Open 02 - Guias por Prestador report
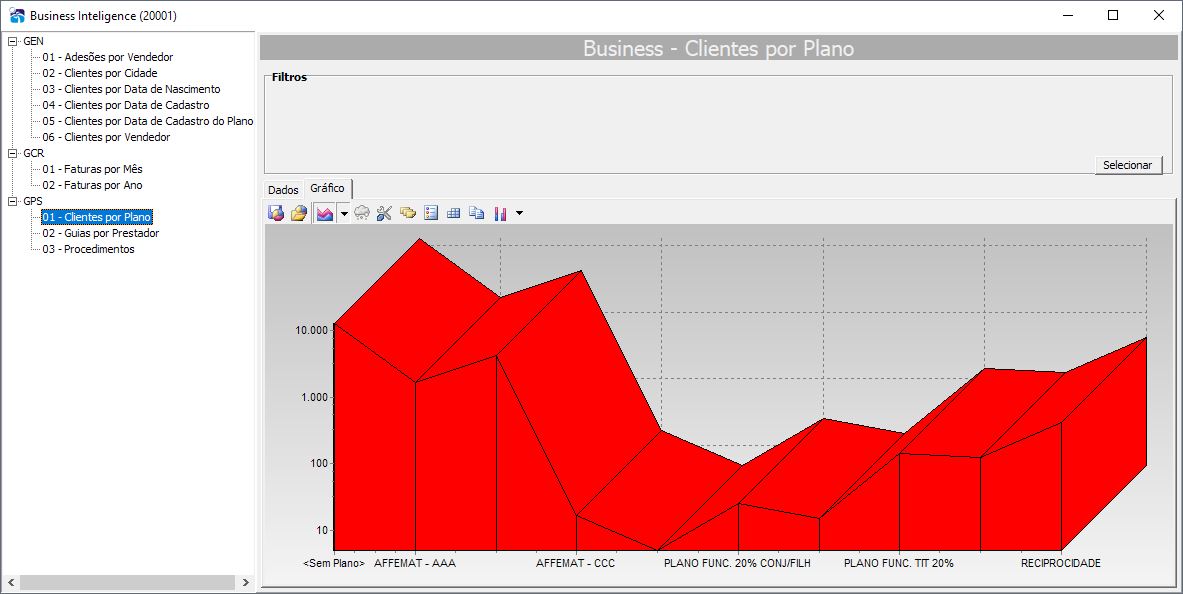This screenshot has height=594, width=1183. click(x=100, y=233)
